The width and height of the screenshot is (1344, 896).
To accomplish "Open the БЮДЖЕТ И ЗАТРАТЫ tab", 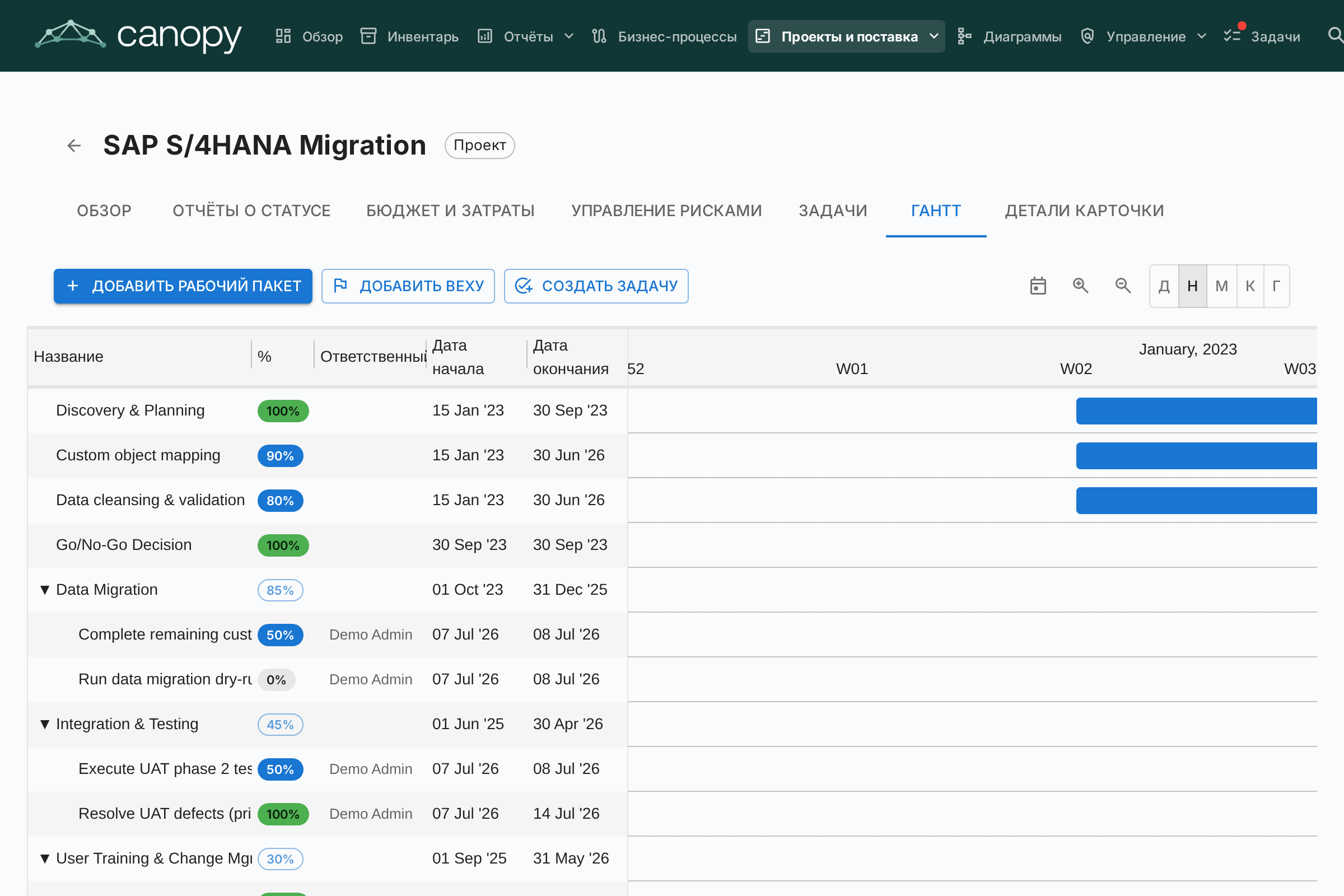I will [x=450, y=211].
